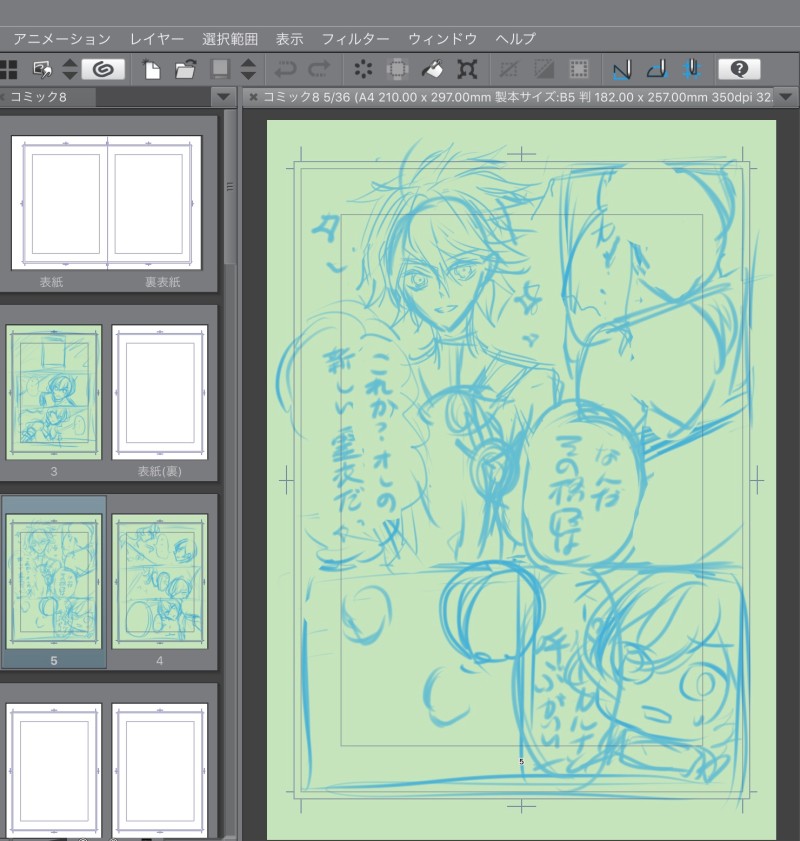Select page 3 thumbnail

click(54, 392)
